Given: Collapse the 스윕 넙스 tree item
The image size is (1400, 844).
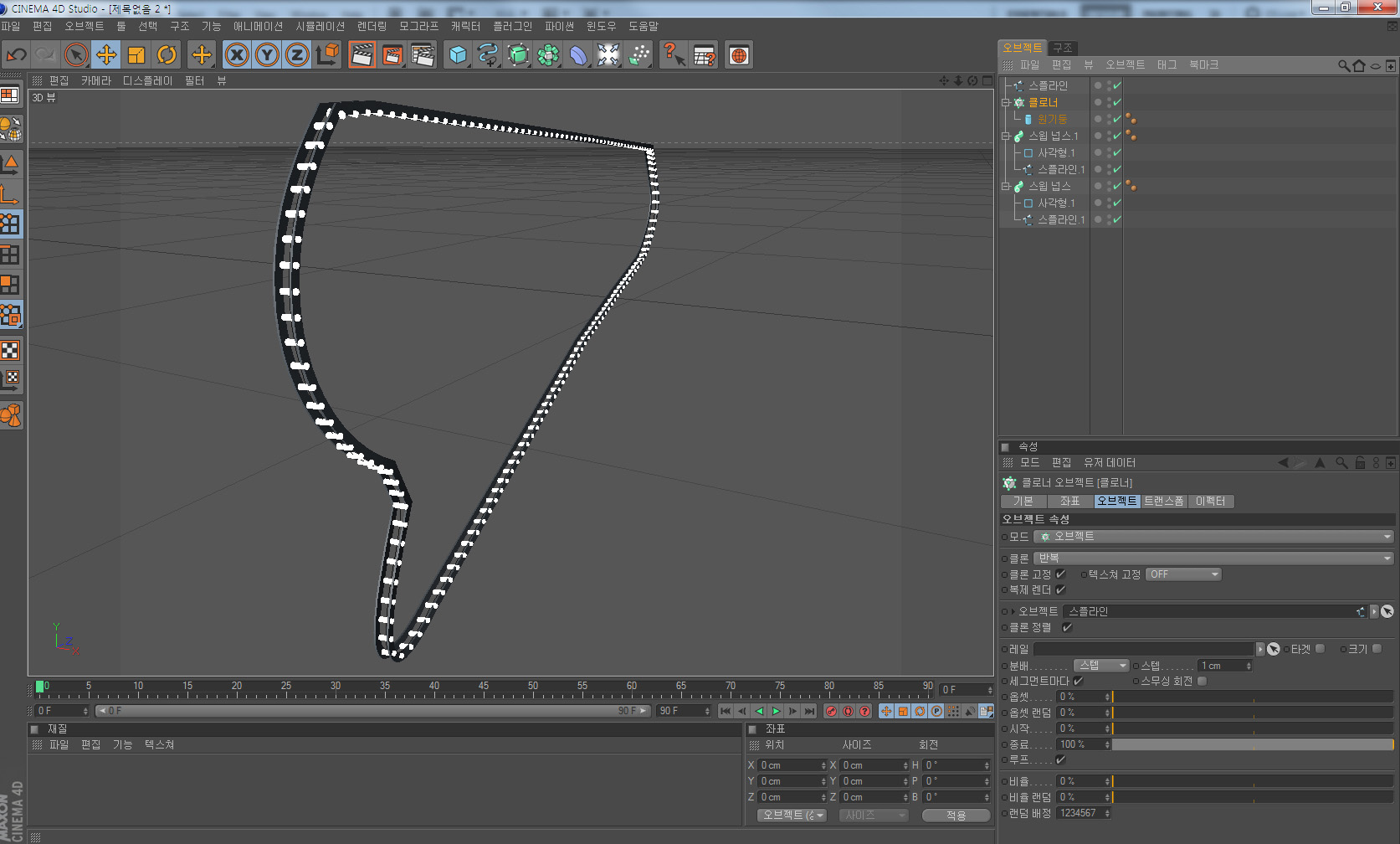Looking at the screenshot, I should click(1006, 186).
